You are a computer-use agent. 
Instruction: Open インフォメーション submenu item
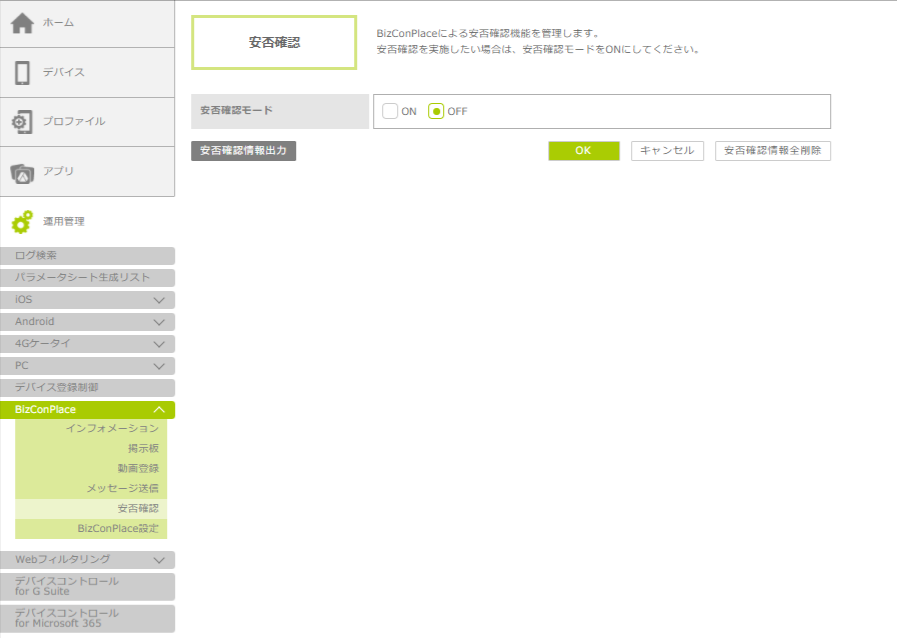pyautogui.click(x=112, y=429)
